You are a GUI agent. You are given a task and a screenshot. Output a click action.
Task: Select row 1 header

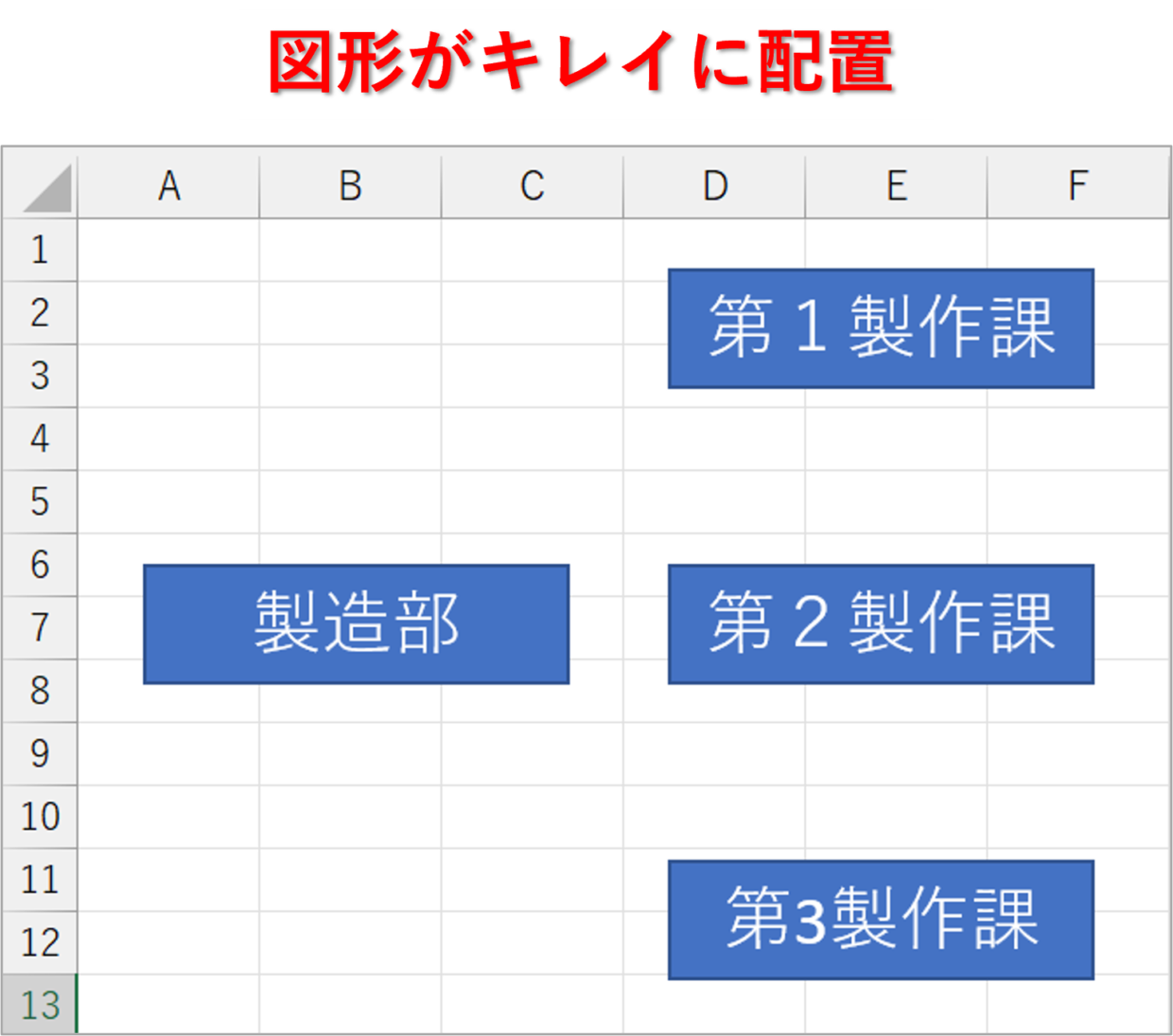click(x=40, y=250)
